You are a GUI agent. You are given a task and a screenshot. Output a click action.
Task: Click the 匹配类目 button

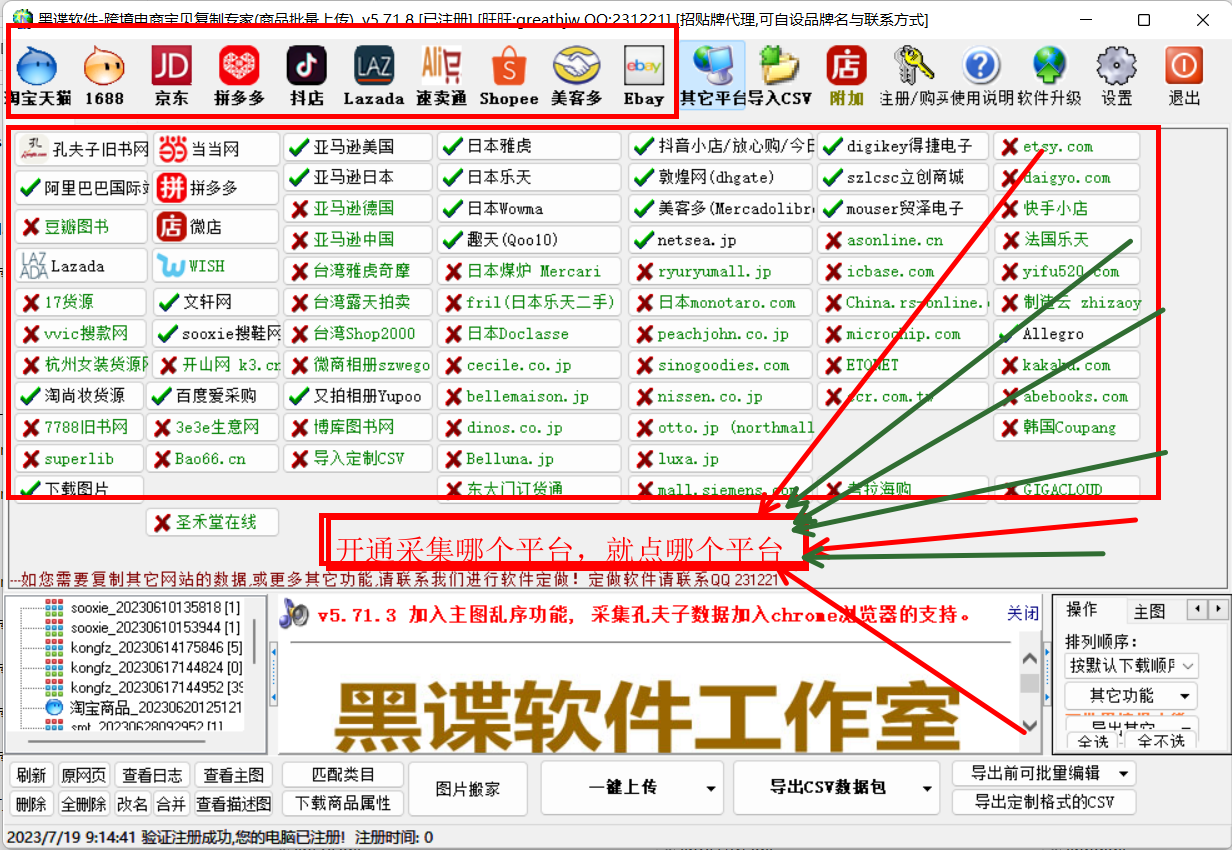point(343,775)
